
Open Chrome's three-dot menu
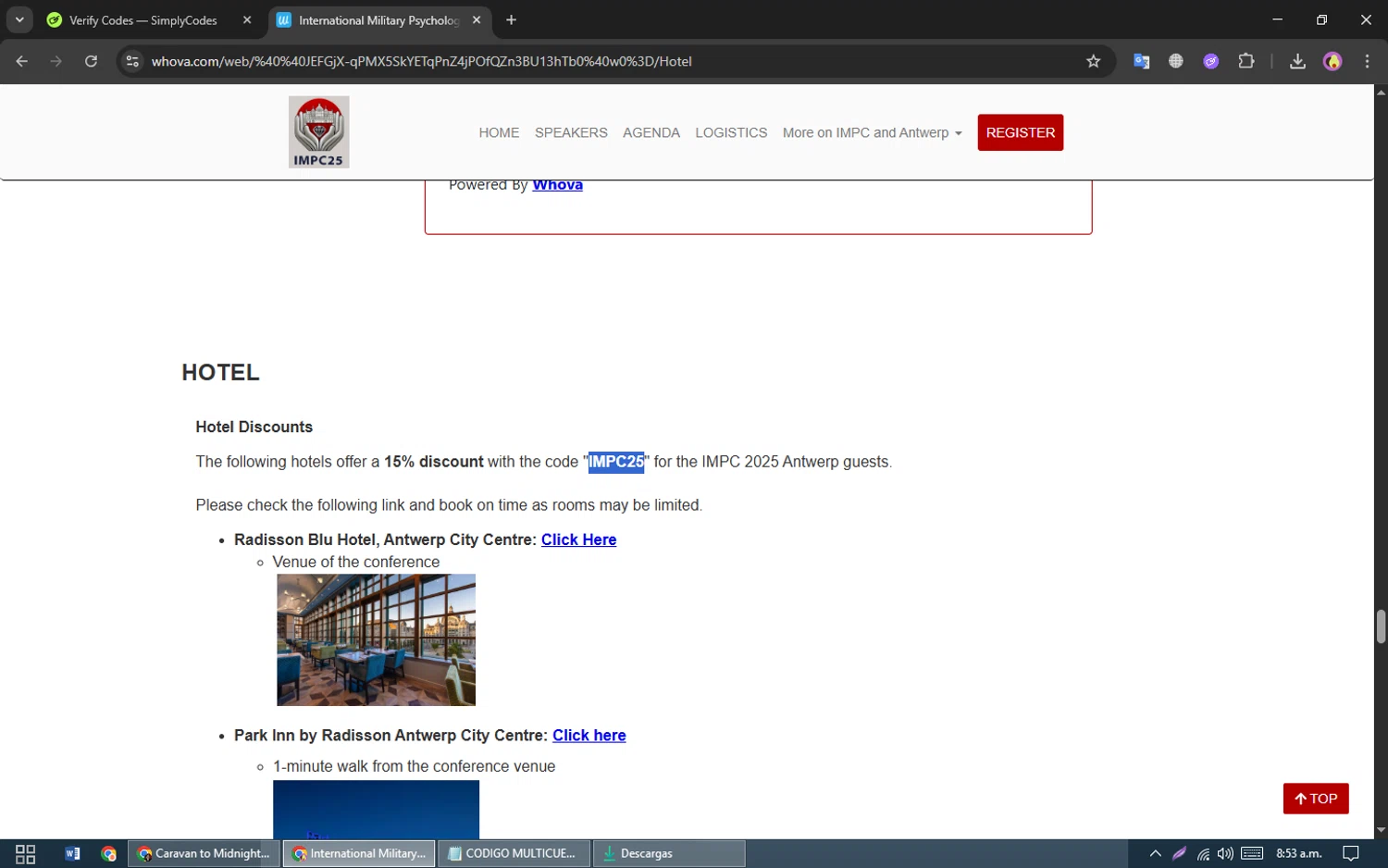point(1367,61)
